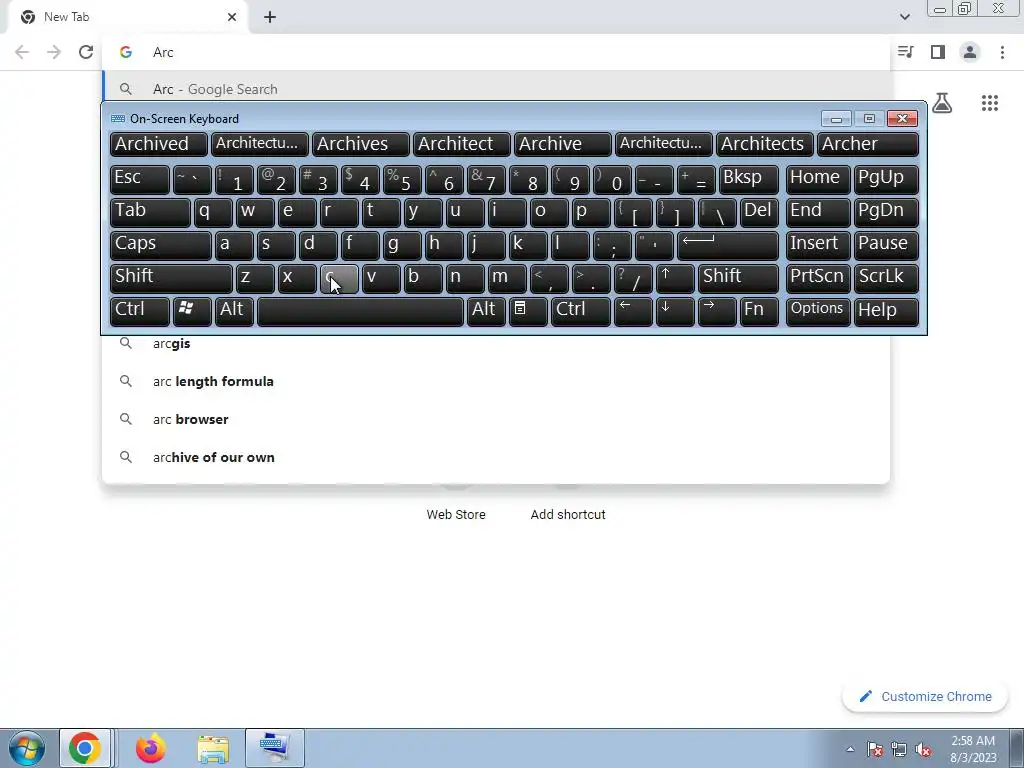Click the spacebar on on-screen keyboard
This screenshot has width=1024, height=768.
[360, 310]
